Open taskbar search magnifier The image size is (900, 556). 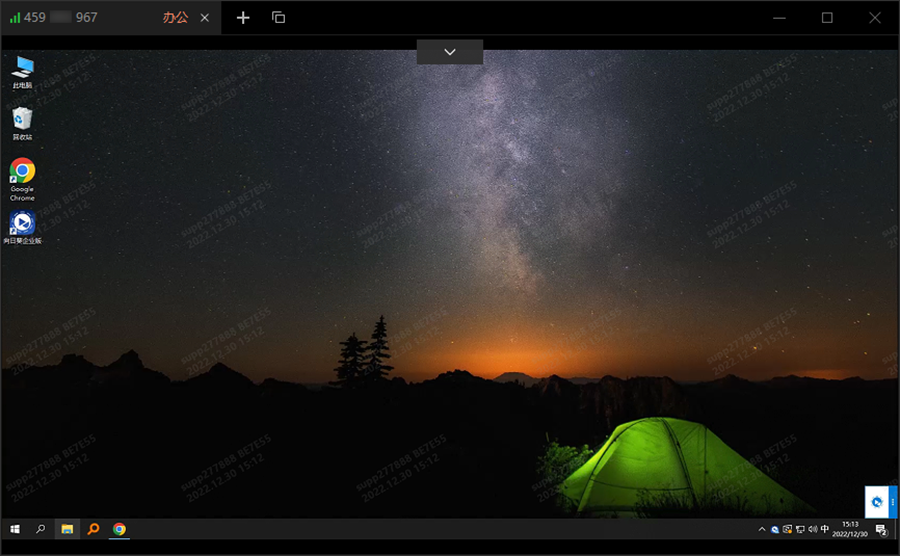pyautogui.click(x=41, y=529)
